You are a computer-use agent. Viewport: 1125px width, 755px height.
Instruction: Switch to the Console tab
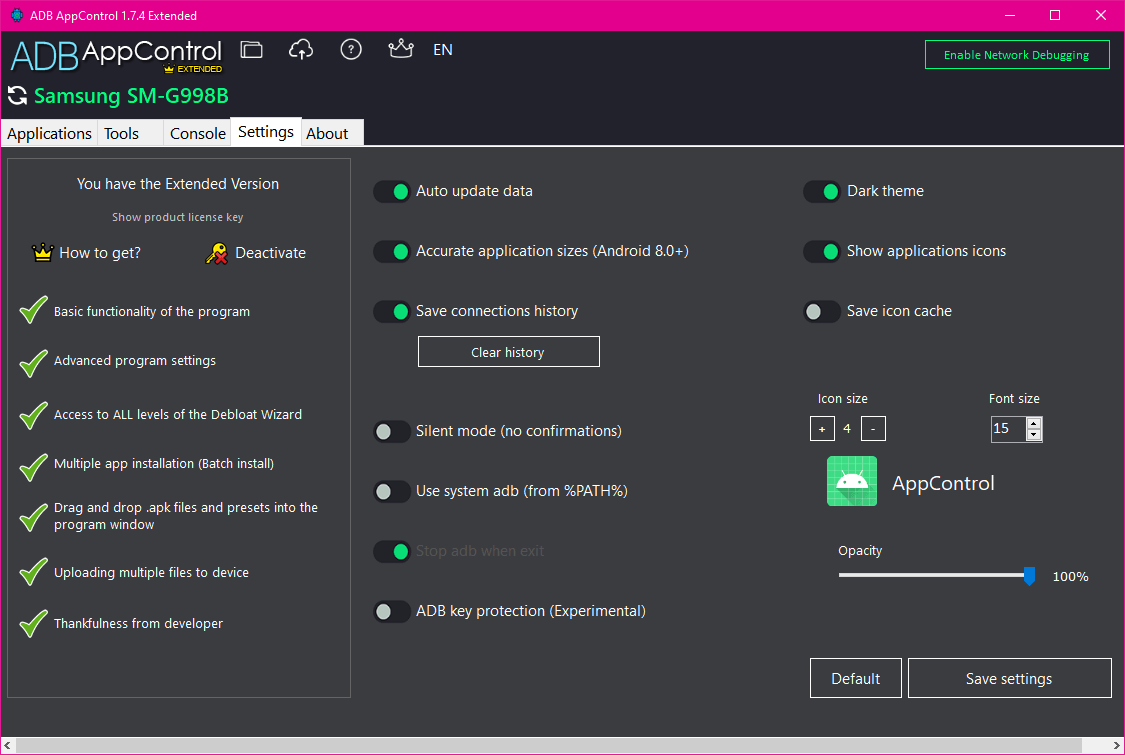tap(197, 132)
